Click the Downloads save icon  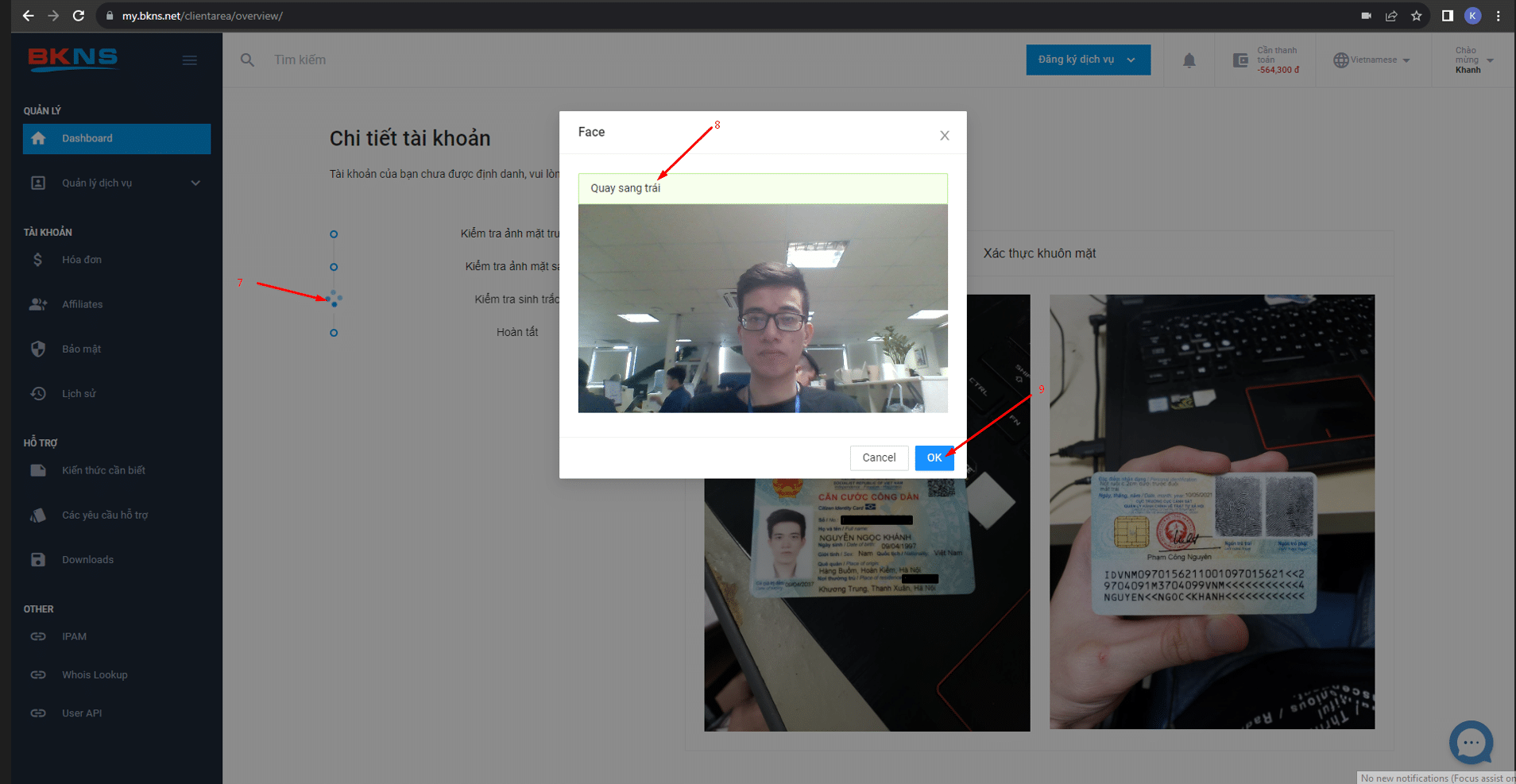(38, 559)
